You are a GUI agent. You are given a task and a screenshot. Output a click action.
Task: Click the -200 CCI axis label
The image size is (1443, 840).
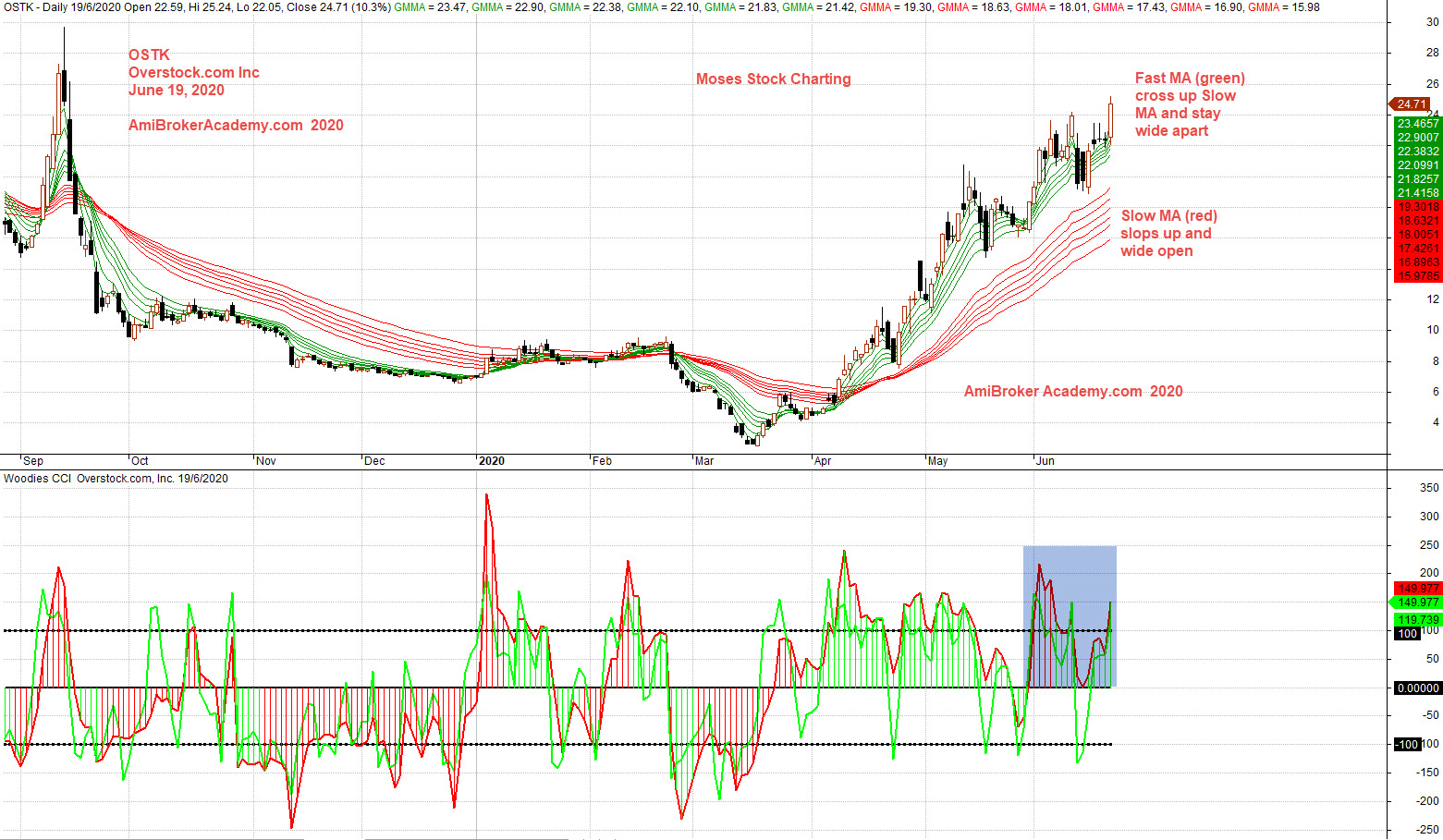pyautogui.click(x=1427, y=801)
